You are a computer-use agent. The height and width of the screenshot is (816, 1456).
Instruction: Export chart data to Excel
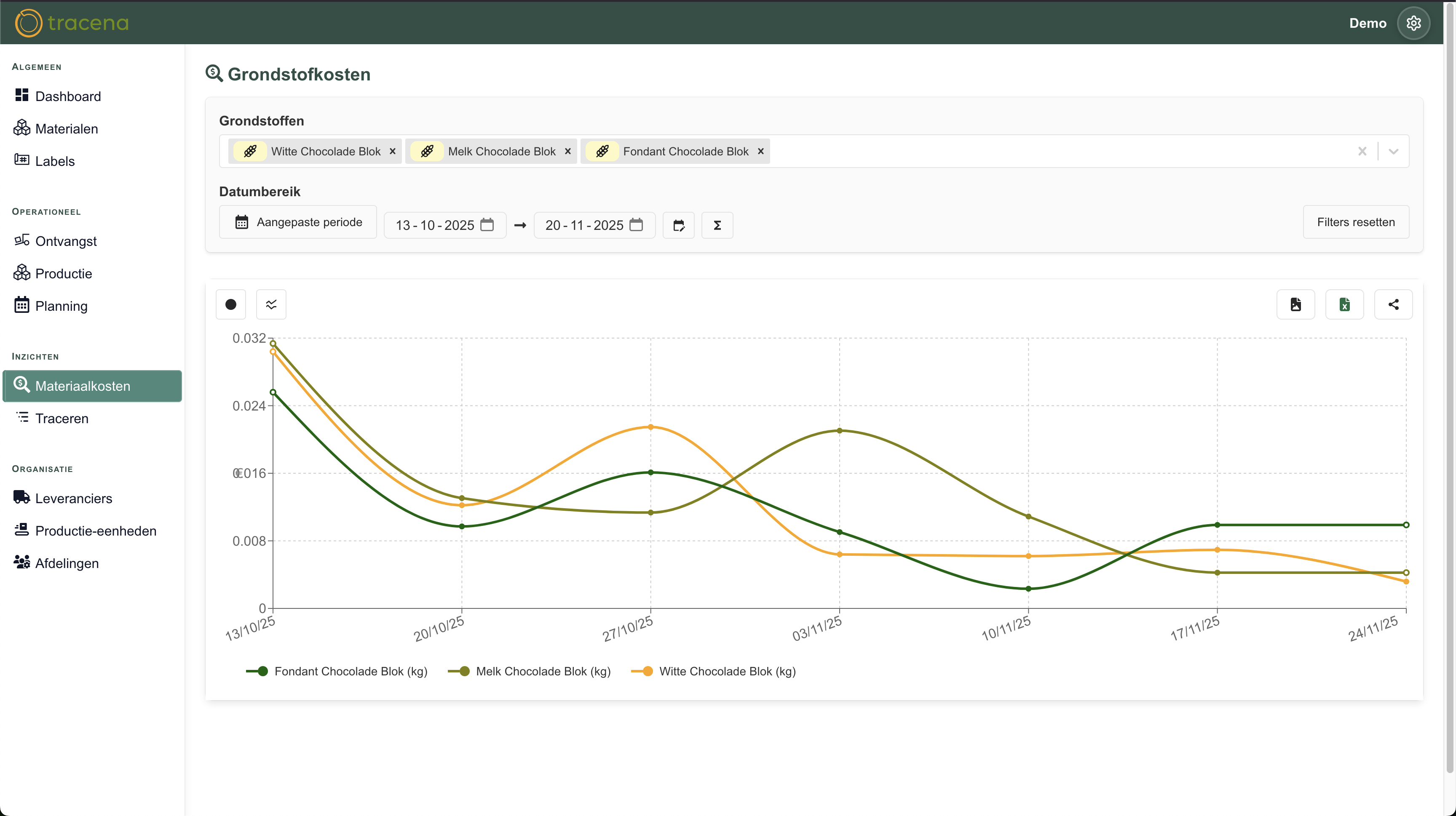click(x=1345, y=304)
